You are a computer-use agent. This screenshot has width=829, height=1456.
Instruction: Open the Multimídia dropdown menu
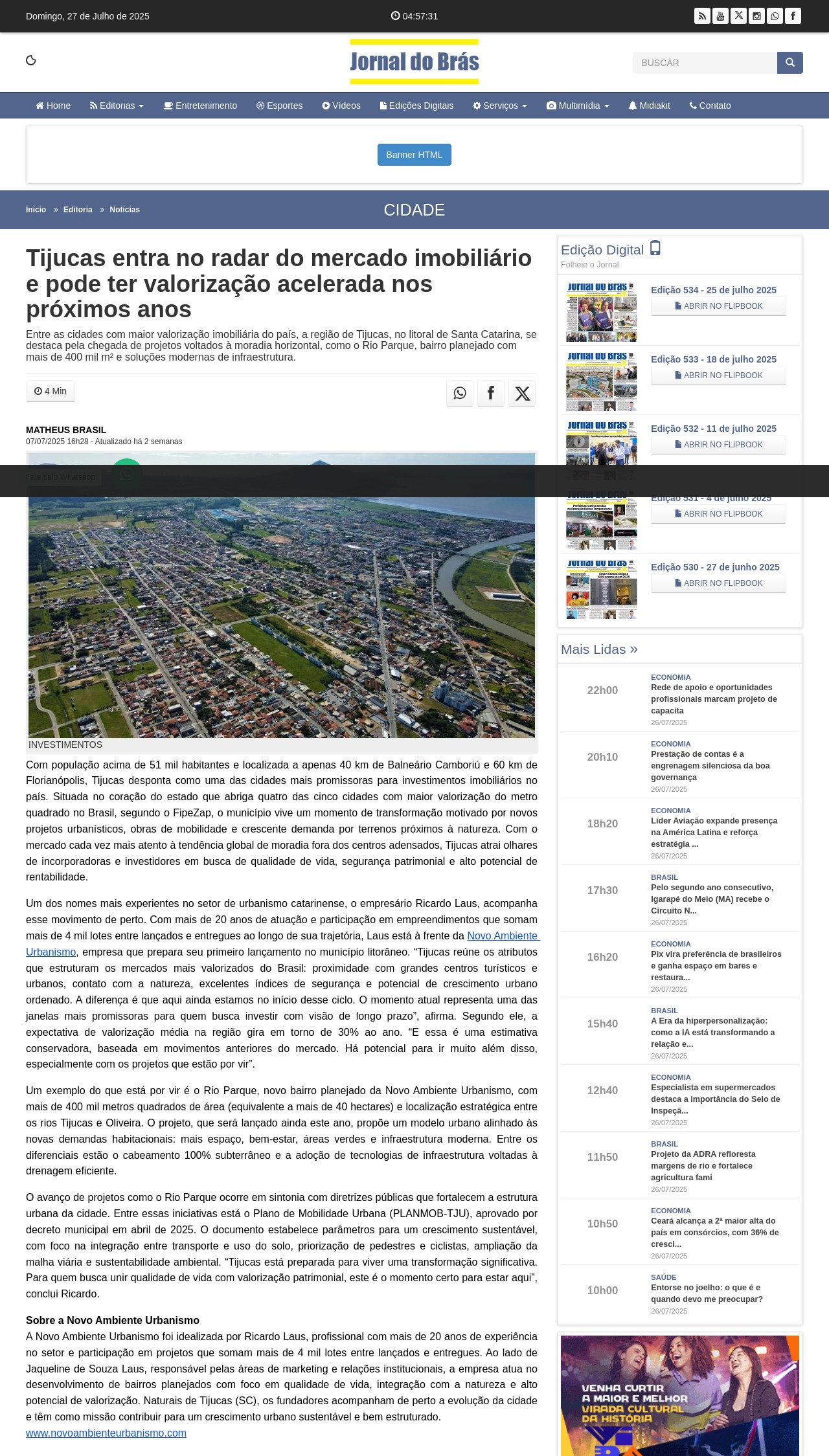[x=578, y=106]
